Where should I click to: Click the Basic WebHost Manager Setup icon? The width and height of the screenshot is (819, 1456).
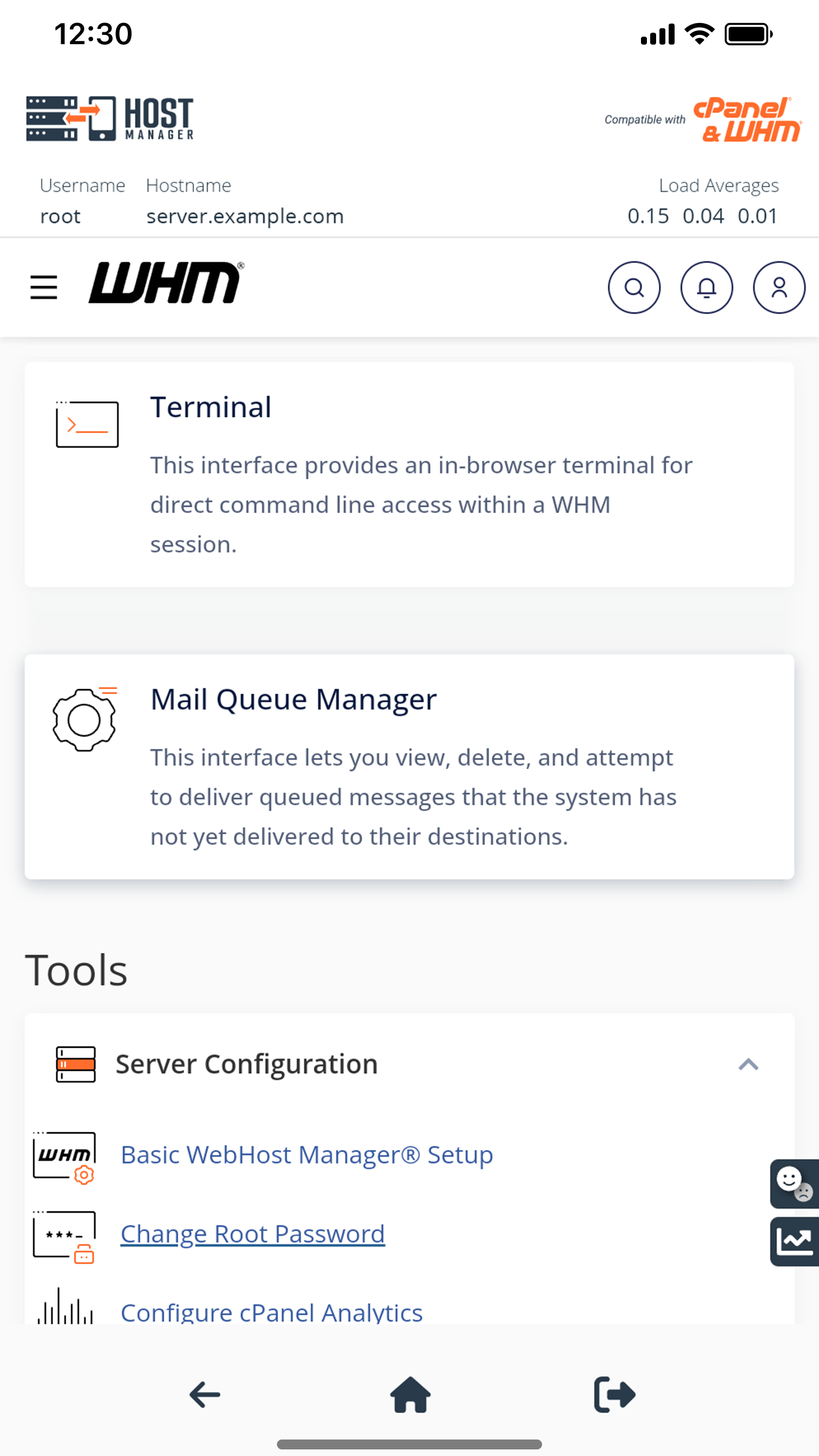click(64, 1158)
